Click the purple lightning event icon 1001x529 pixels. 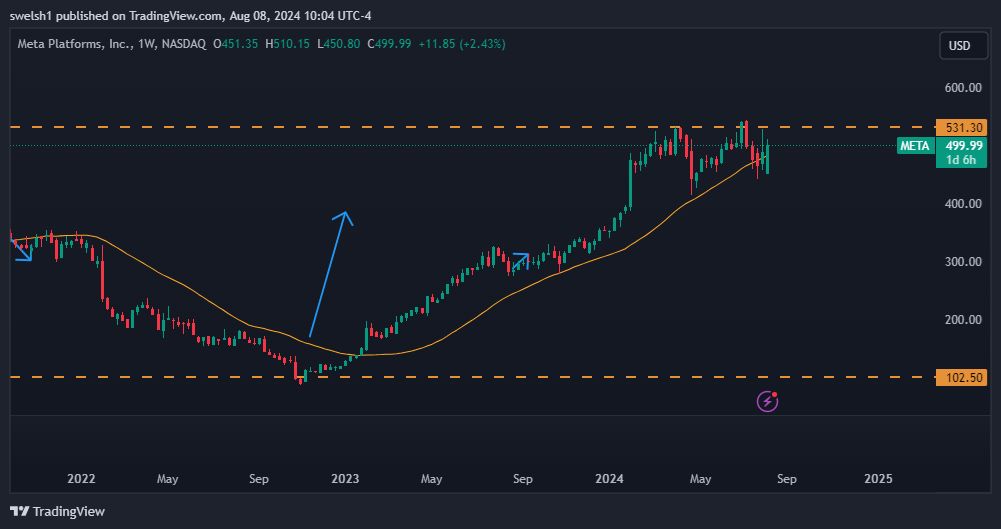[x=767, y=401]
